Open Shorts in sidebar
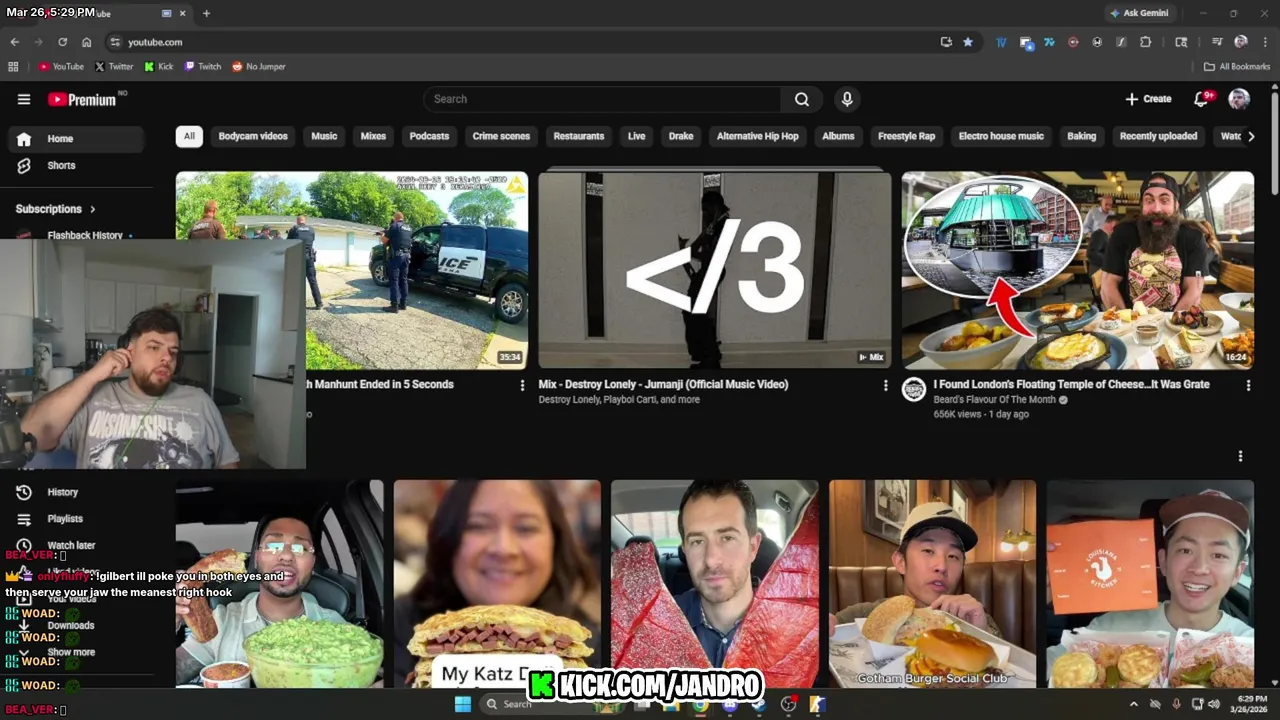Image resolution: width=1280 pixels, height=720 pixels. [76, 166]
